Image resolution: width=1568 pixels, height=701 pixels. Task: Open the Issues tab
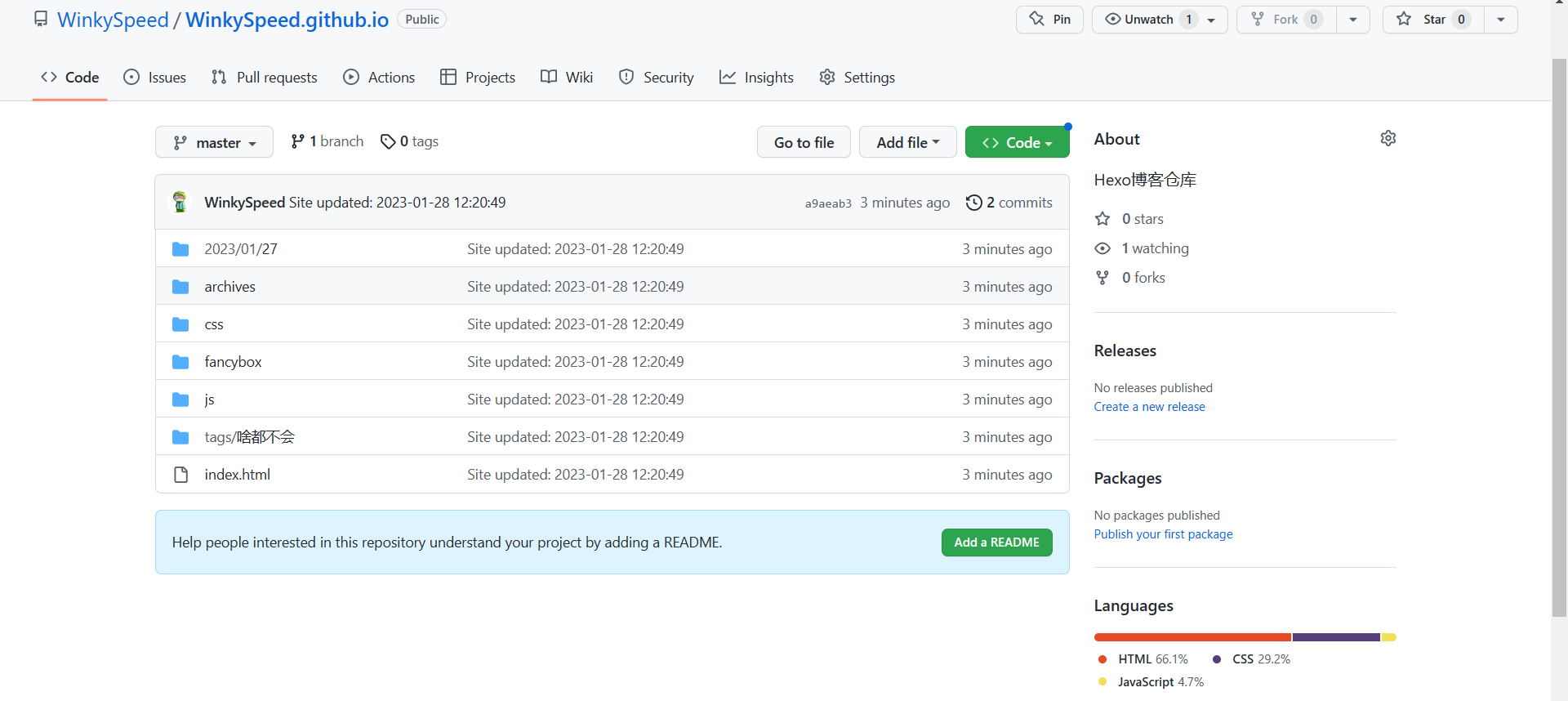pos(154,78)
